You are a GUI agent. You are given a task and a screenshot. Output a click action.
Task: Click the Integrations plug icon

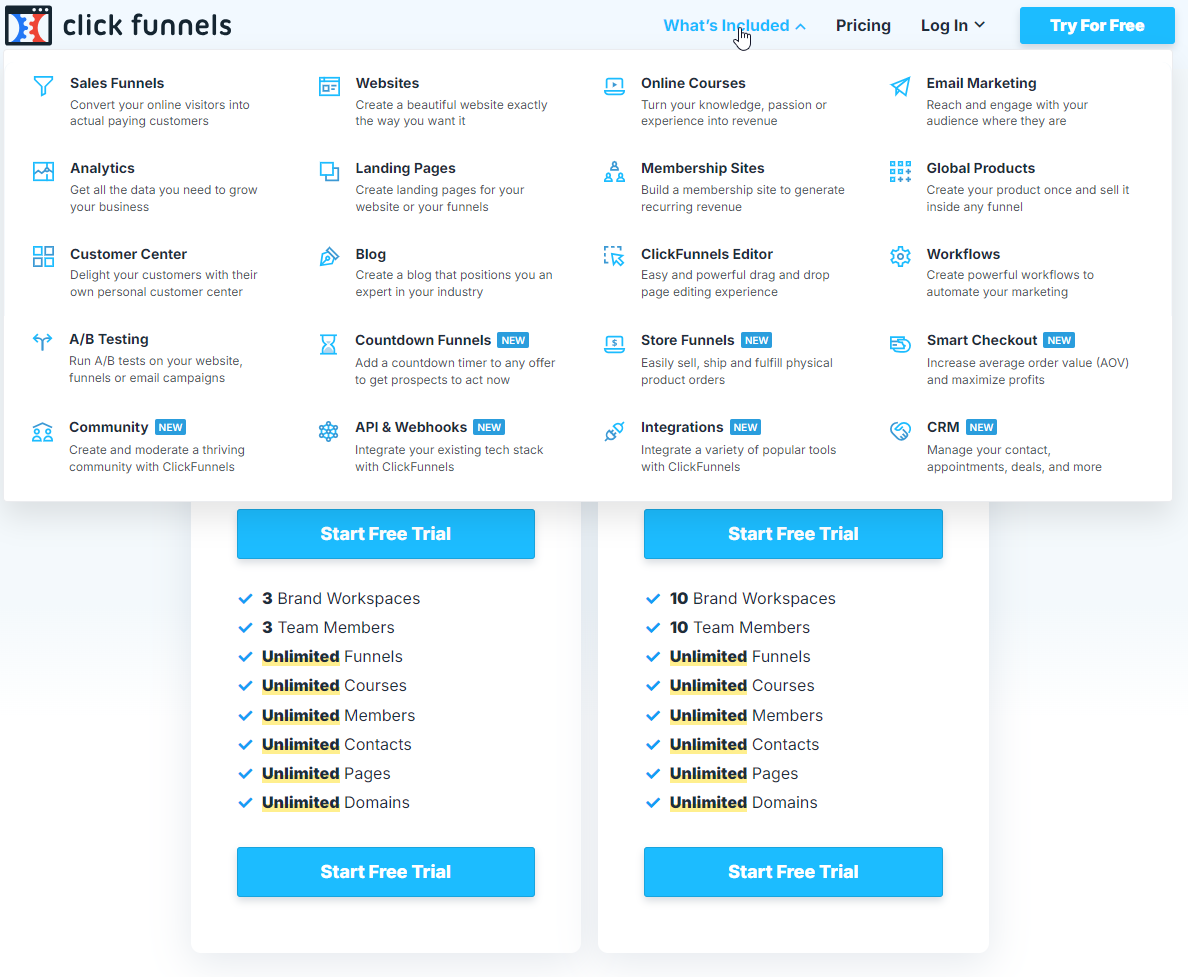pyautogui.click(x=614, y=431)
